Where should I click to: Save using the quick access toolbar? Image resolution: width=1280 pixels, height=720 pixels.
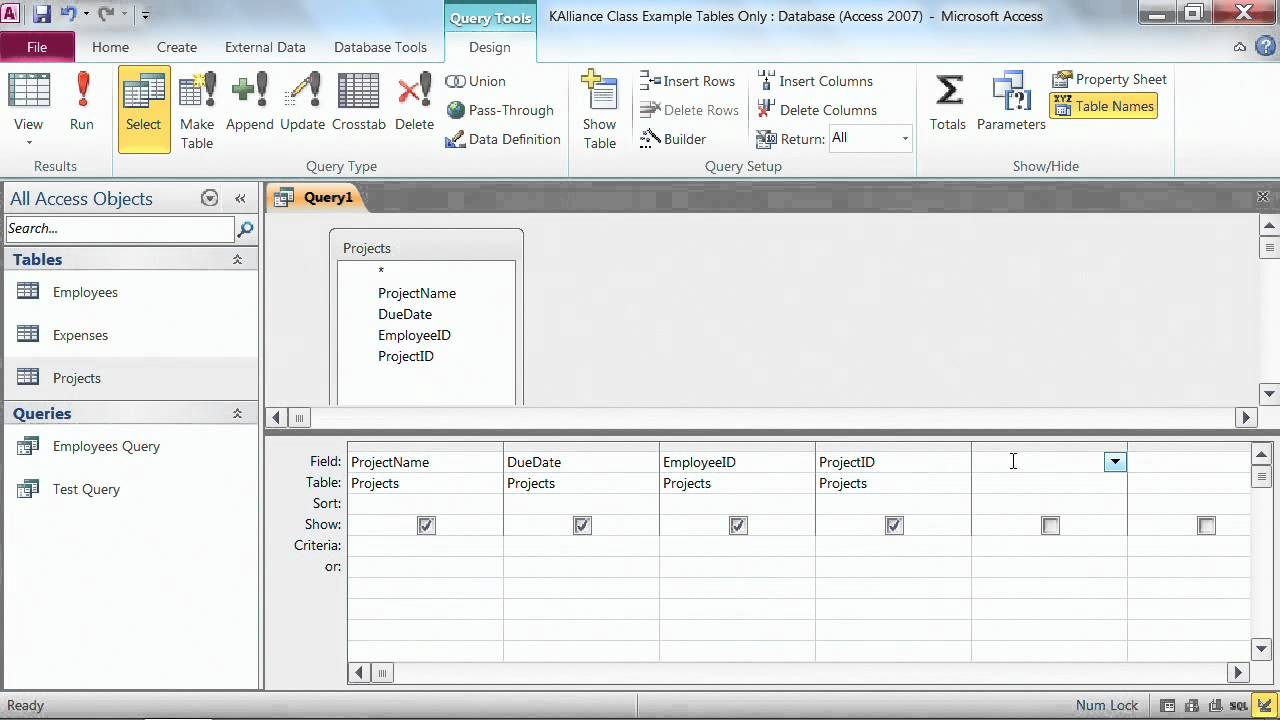tap(42, 15)
